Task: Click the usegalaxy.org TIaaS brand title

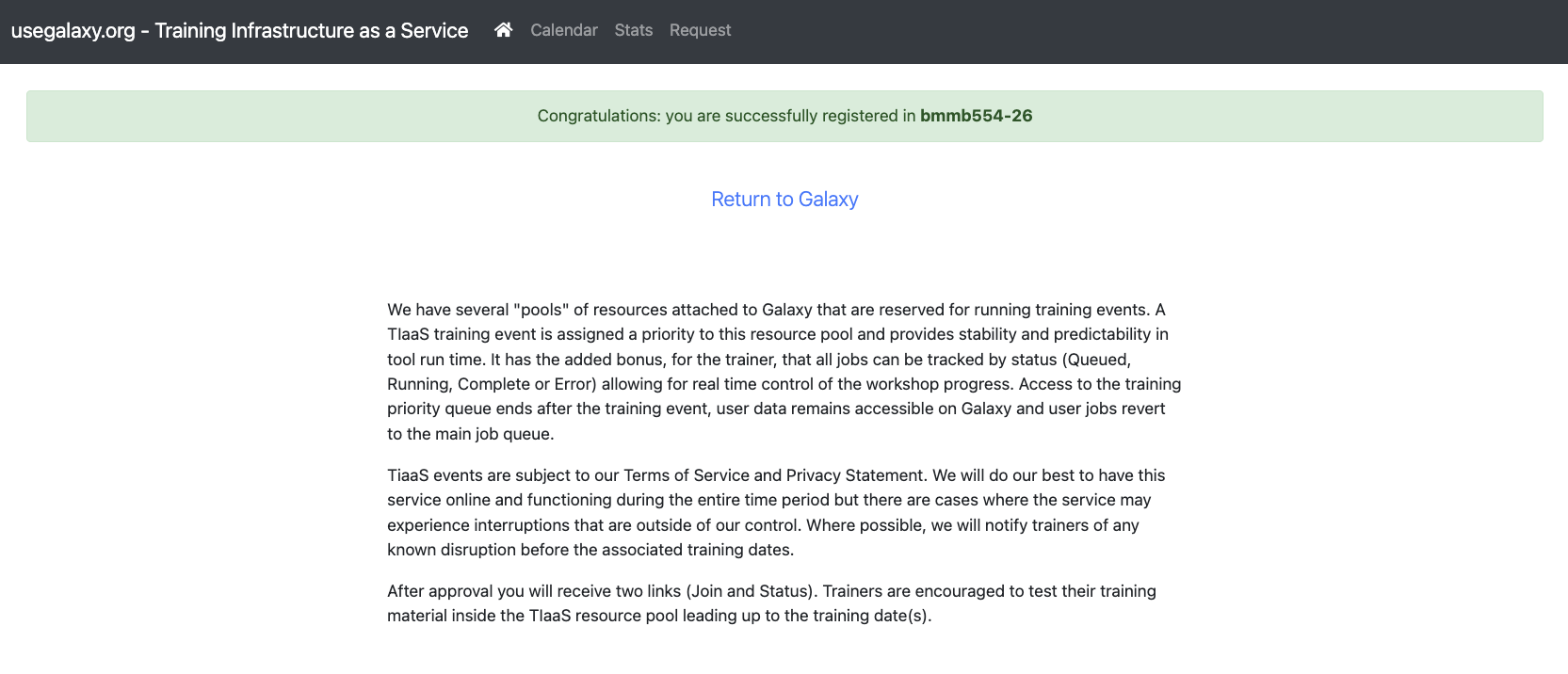Action: click(x=239, y=30)
